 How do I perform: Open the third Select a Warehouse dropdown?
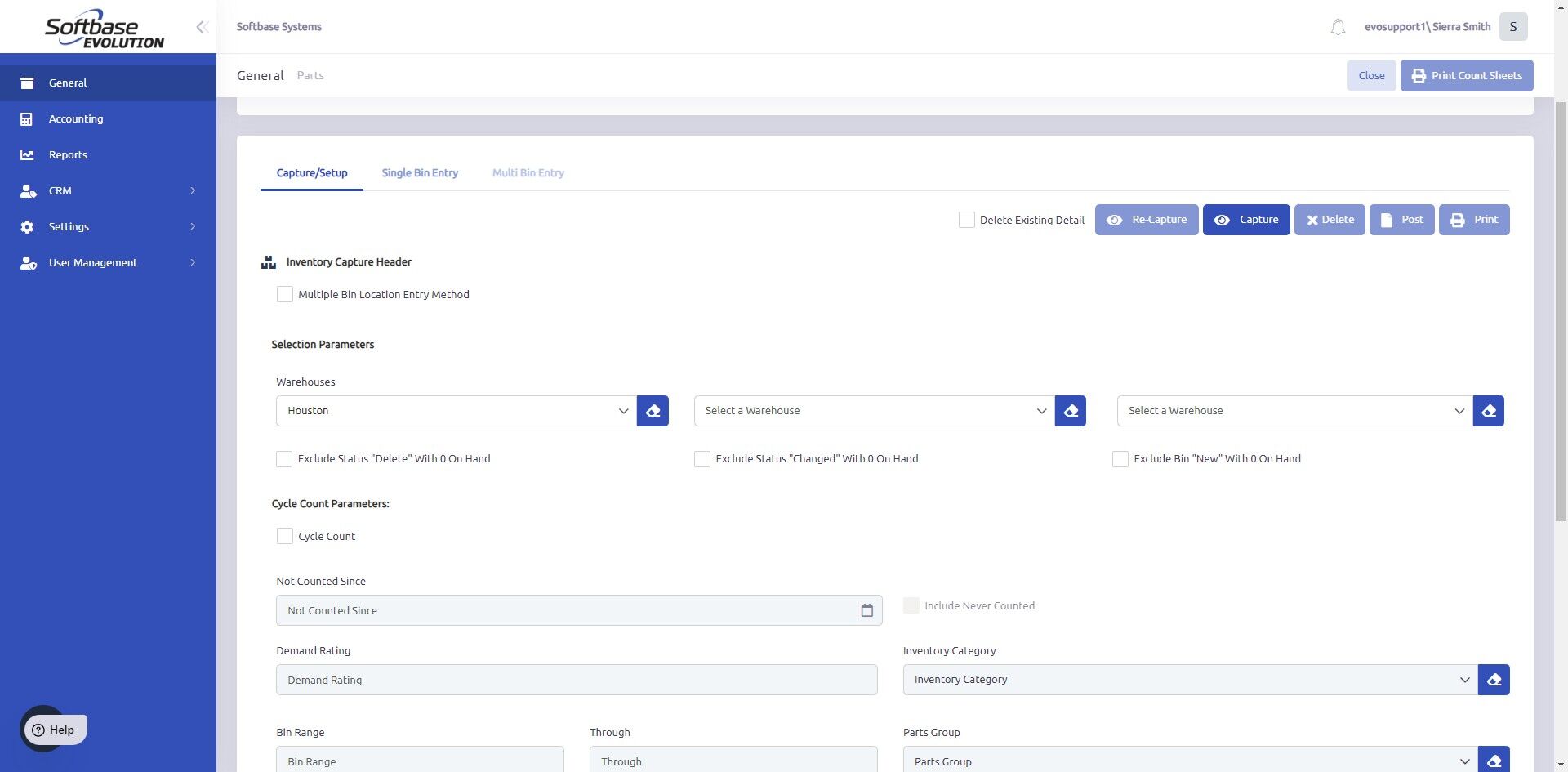pyautogui.click(x=1295, y=411)
